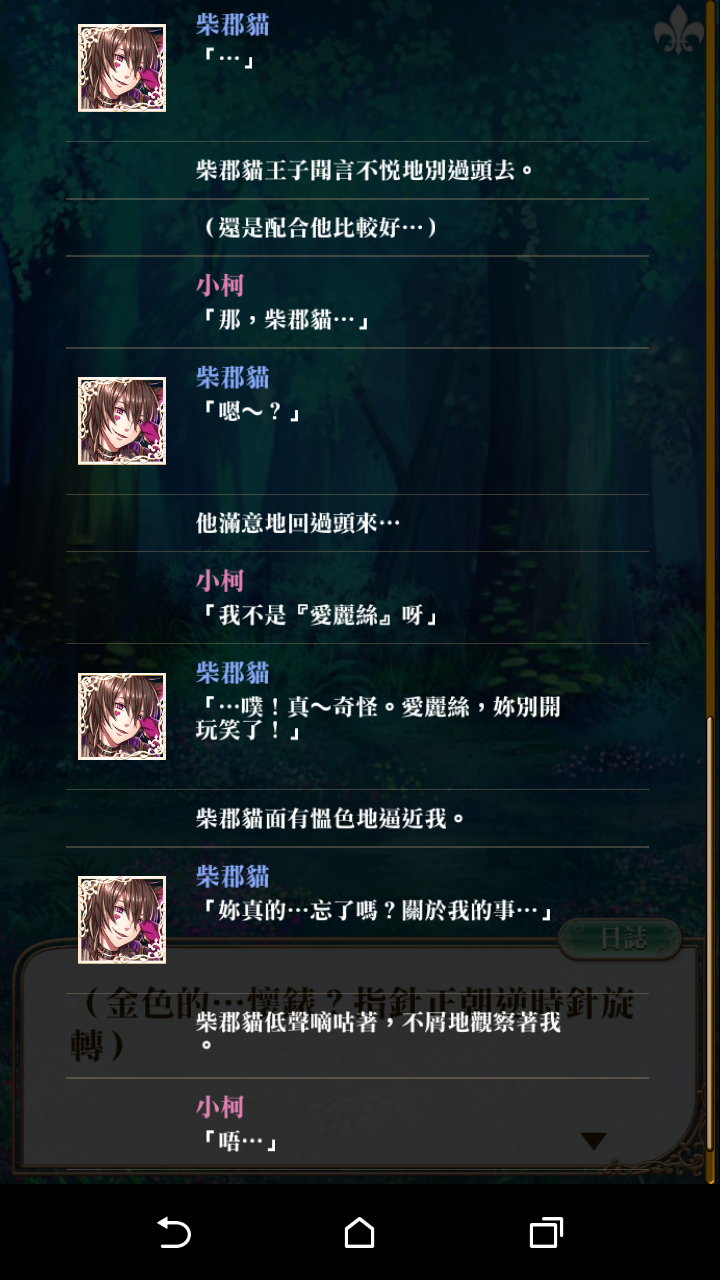720x1280 pixels.
Task: Open the Android recent apps view
Action: pos(545,1232)
